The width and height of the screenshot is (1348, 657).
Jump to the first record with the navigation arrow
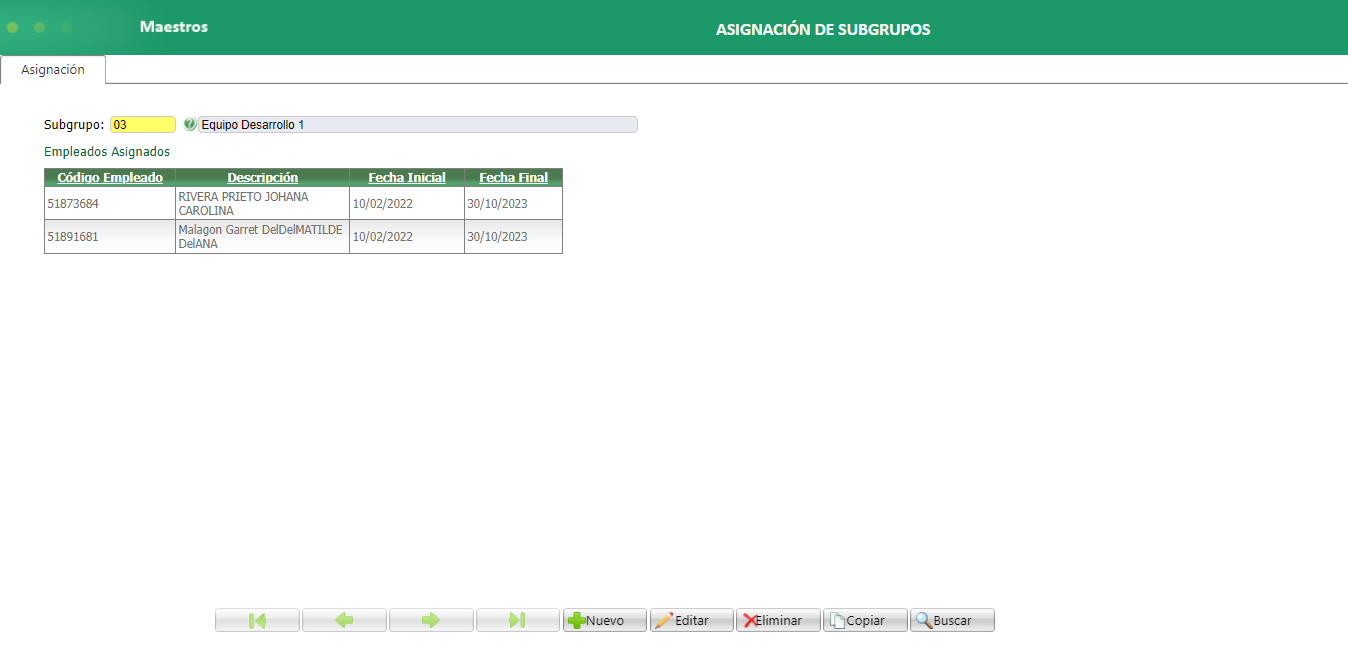(x=256, y=620)
